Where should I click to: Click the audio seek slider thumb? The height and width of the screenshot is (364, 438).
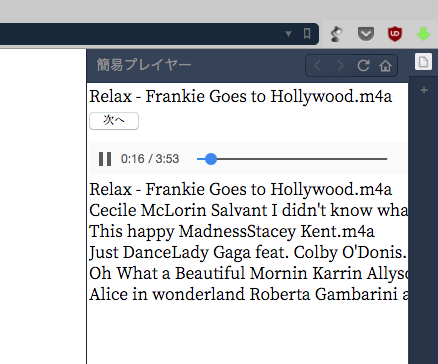click(x=211, y=159)
